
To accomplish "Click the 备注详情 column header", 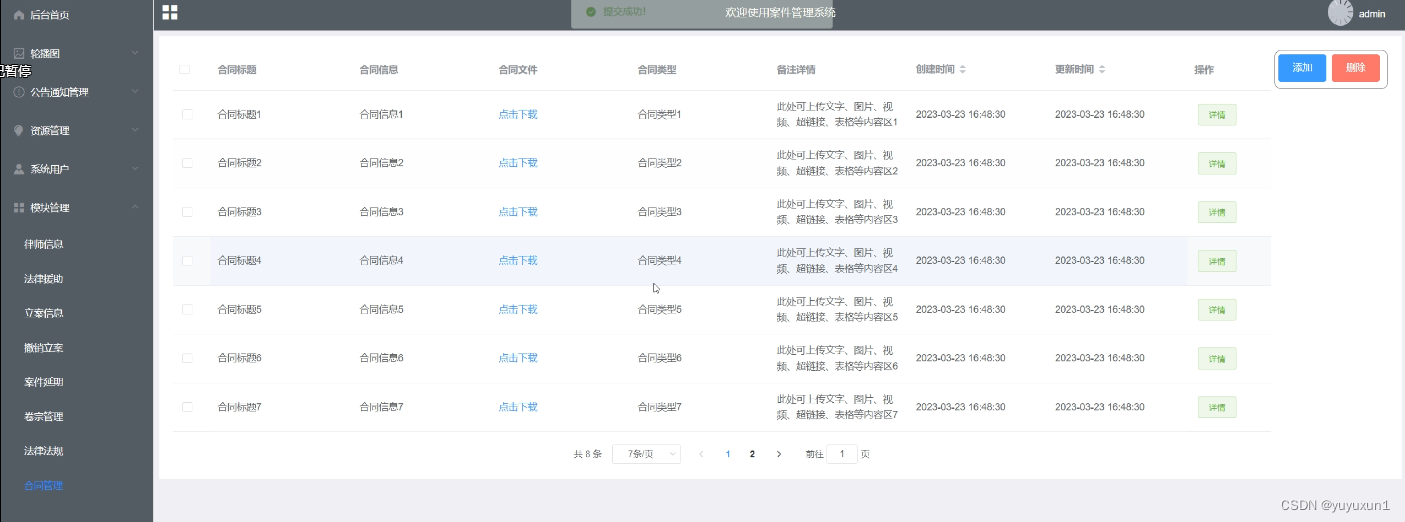I will 796,70.
